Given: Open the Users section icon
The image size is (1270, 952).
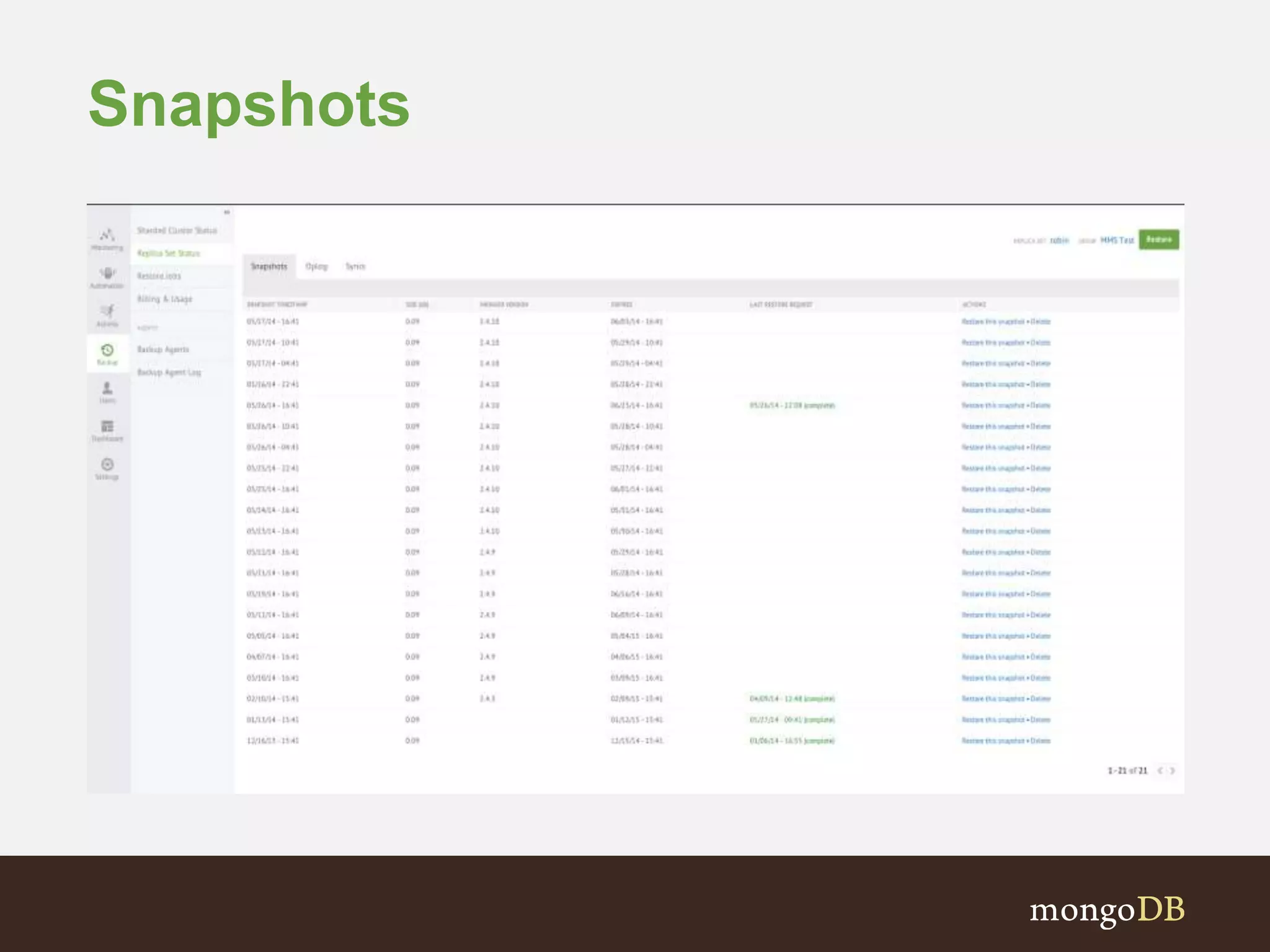Looking at the screenshot, I should click(x=107, y=388).
